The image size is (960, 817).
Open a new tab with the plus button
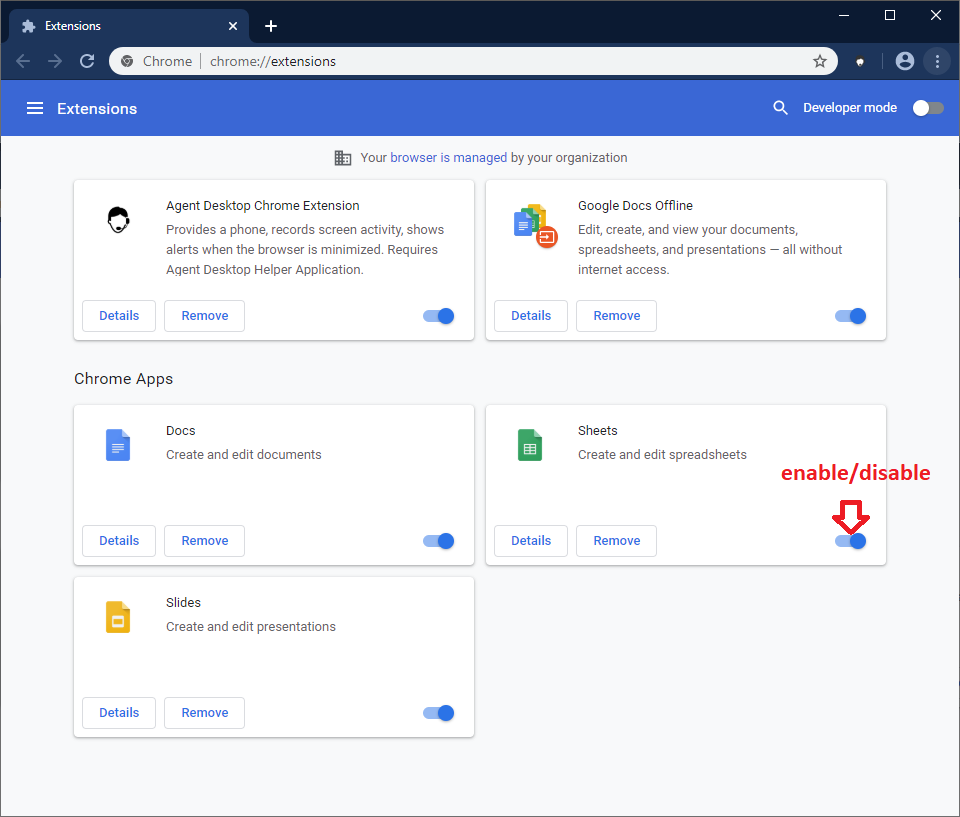(271, 26)
